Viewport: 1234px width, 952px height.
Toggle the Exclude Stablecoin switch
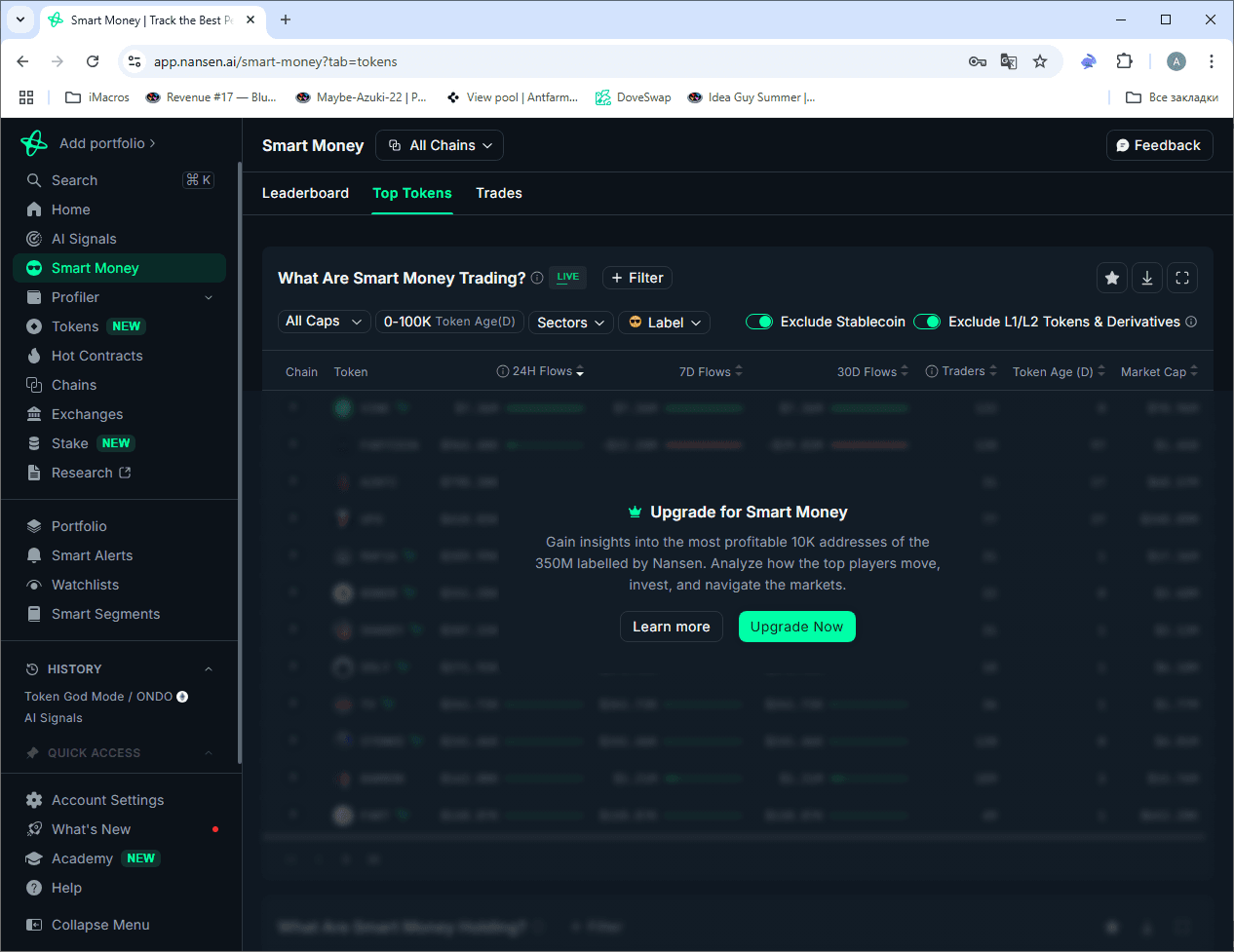coord(759,322)
